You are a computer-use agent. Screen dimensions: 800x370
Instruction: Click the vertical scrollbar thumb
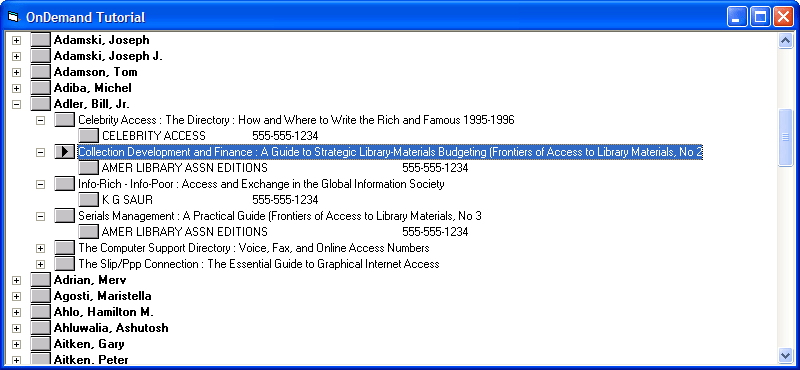point(785,137)
